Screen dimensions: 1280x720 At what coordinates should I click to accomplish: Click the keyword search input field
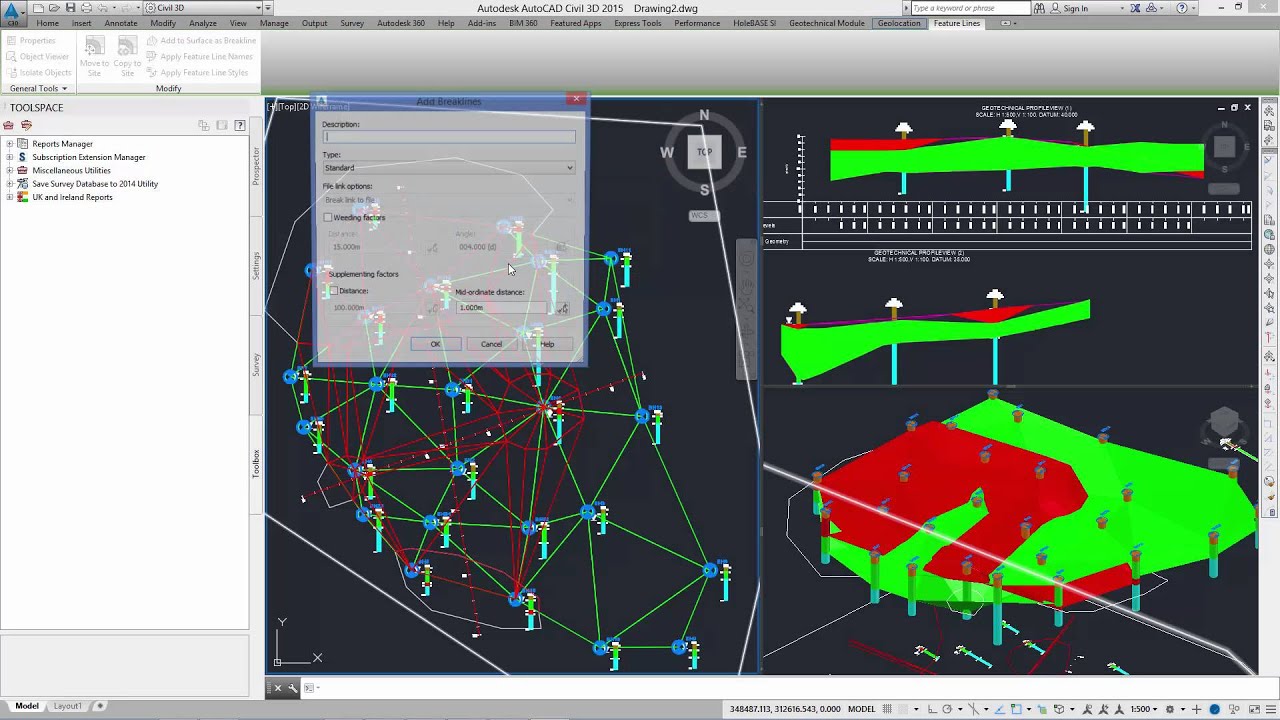tap(970, 8)
